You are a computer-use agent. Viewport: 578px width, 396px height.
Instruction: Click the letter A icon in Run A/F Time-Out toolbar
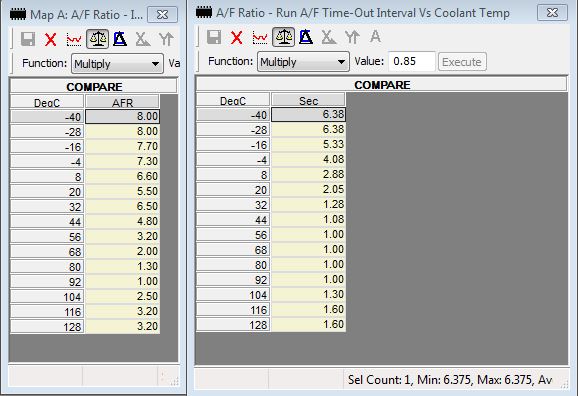pos(375,37)
